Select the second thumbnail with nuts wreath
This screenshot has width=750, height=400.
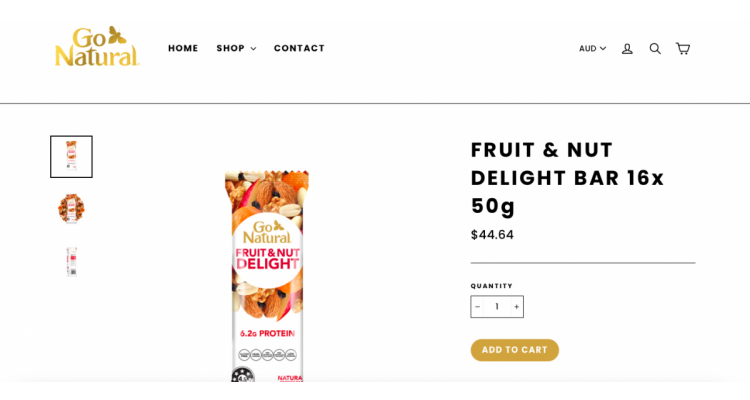pyautogui.click(x=71, y=209)
